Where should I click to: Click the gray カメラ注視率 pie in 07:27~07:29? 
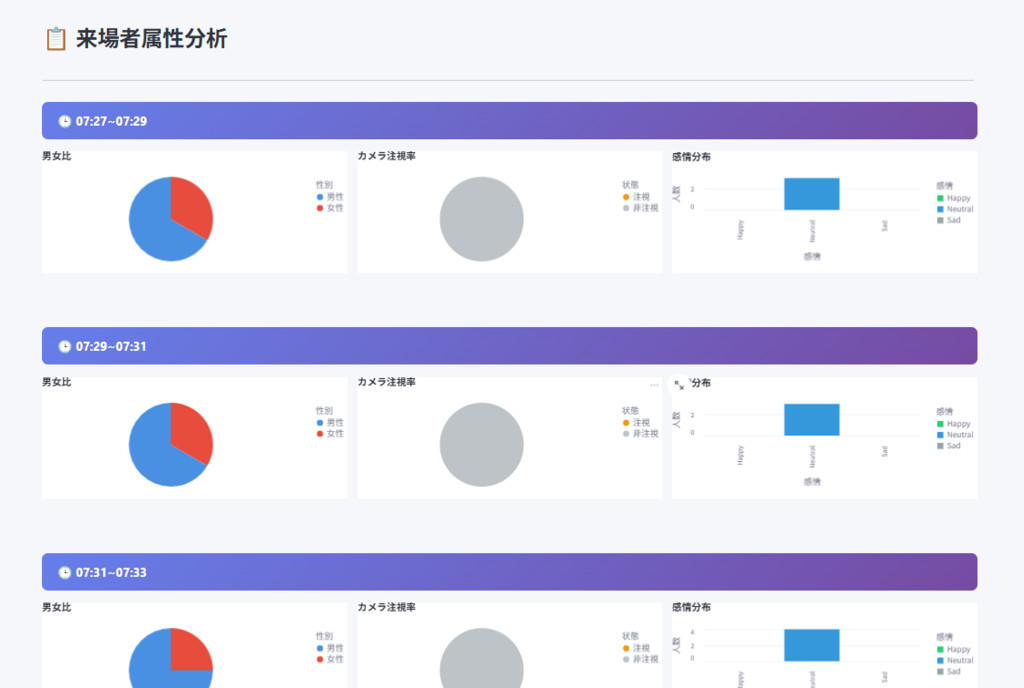click(482, 219)
